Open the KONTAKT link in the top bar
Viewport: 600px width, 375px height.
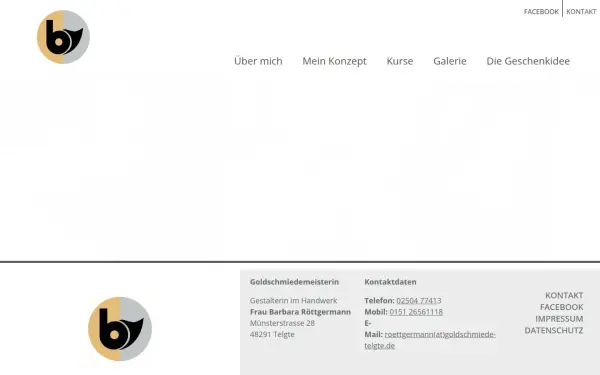point(581,12)
